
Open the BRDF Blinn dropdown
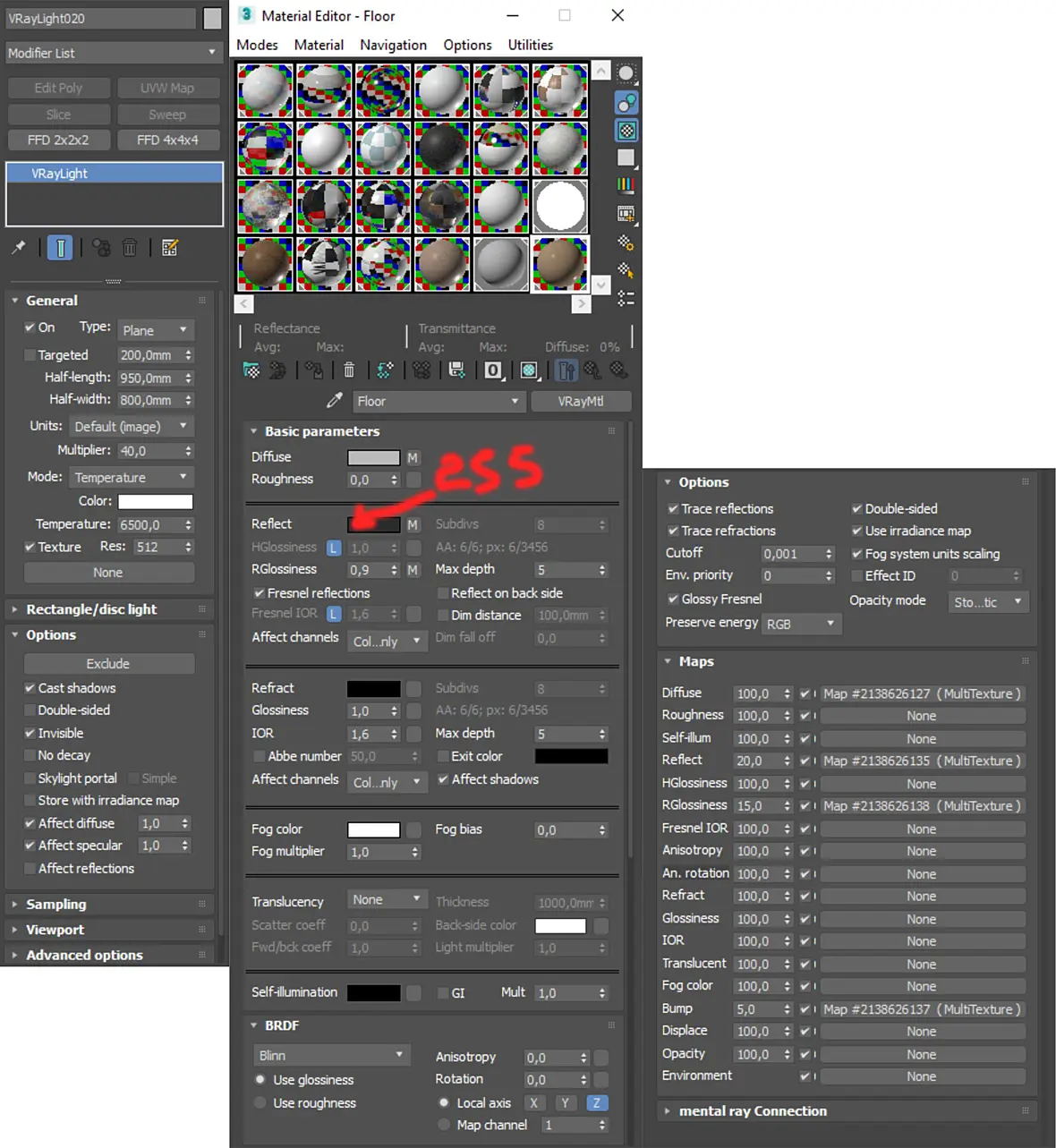331,1055
